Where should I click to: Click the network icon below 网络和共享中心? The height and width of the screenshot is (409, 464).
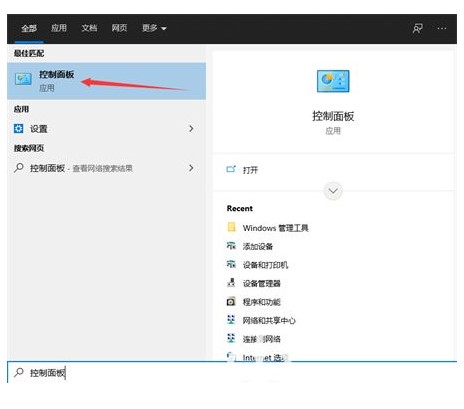click(231, 338)
